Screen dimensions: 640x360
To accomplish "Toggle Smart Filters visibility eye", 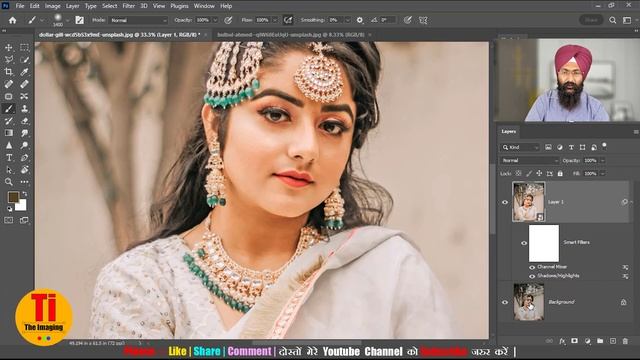I will pos(524,243).
